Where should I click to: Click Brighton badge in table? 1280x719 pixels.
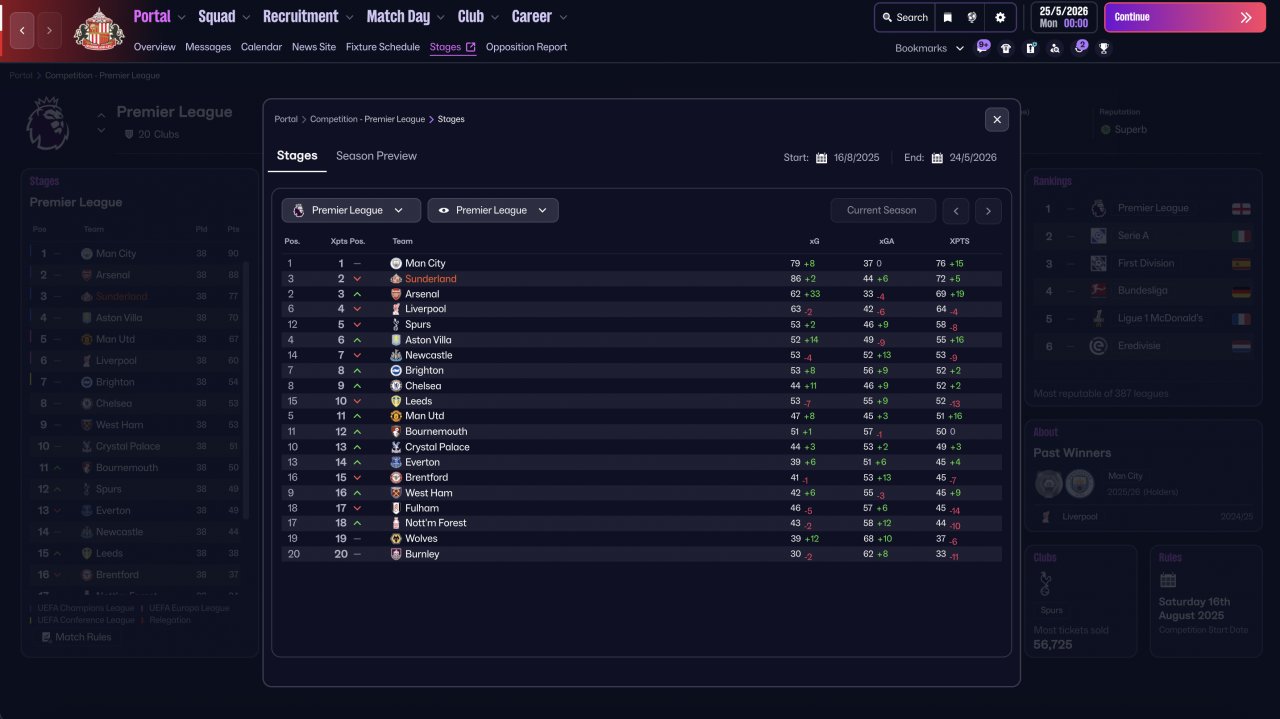[396, 371]
